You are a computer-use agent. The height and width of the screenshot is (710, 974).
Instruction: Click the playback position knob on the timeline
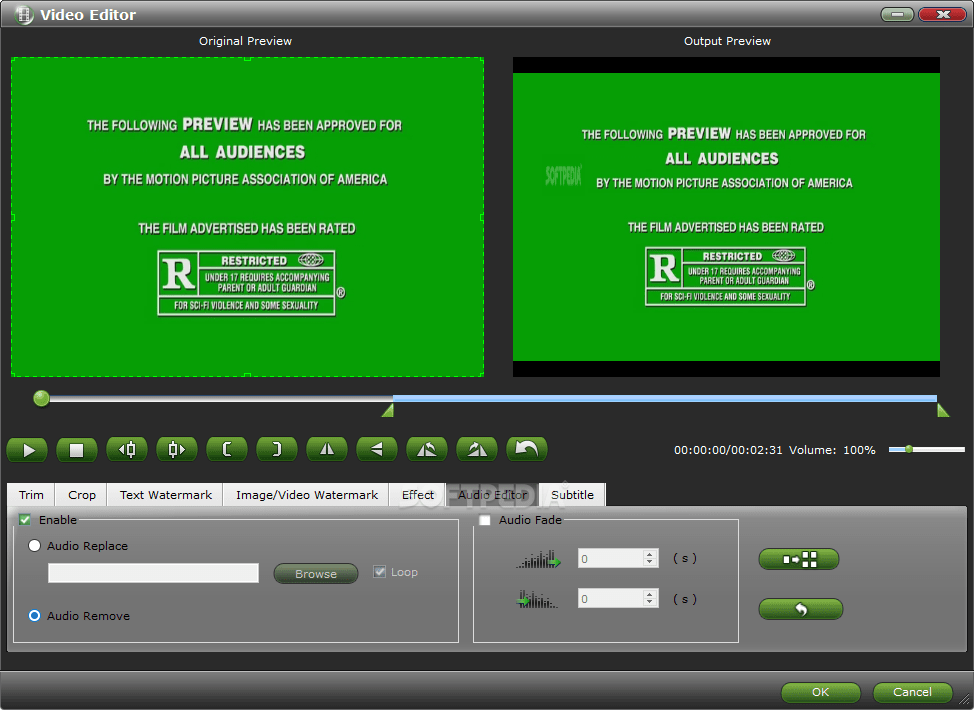(42, 398)
